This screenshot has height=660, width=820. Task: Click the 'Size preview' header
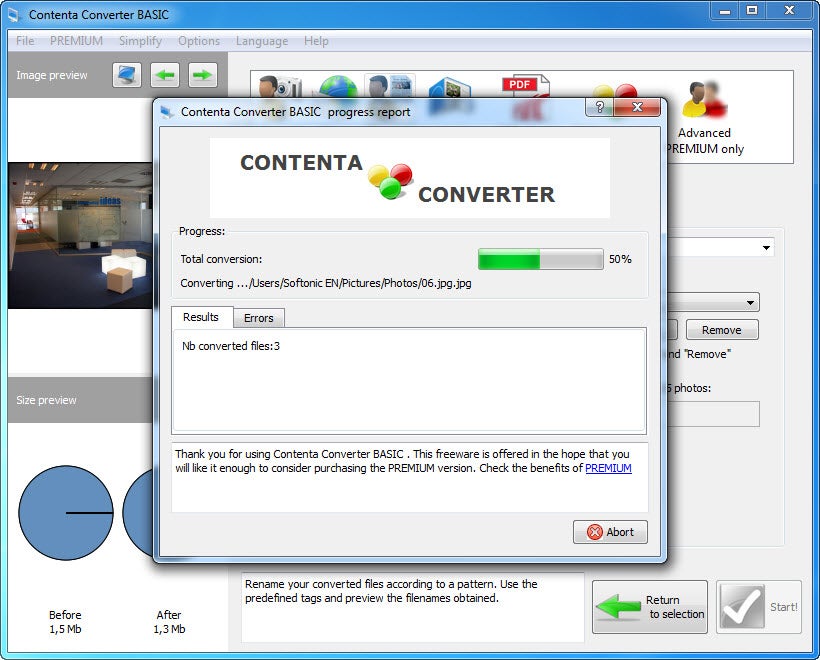pos(46,400)
